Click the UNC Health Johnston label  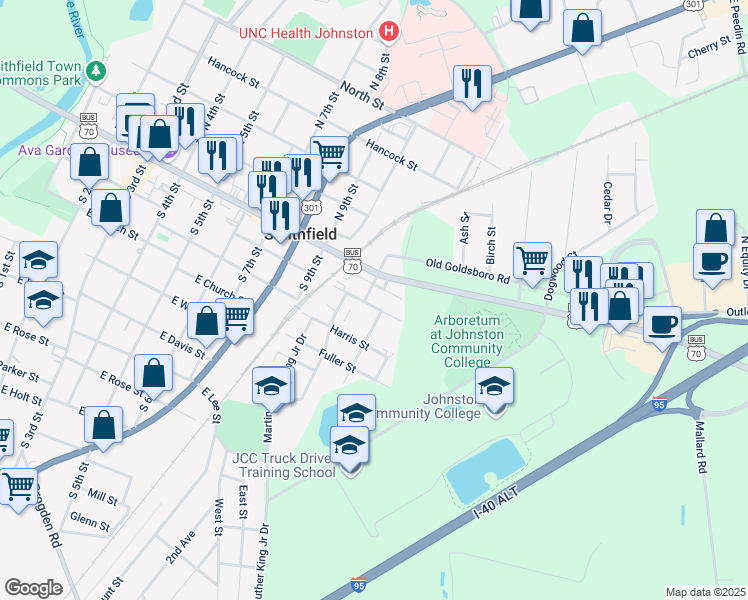pos(306,33)
